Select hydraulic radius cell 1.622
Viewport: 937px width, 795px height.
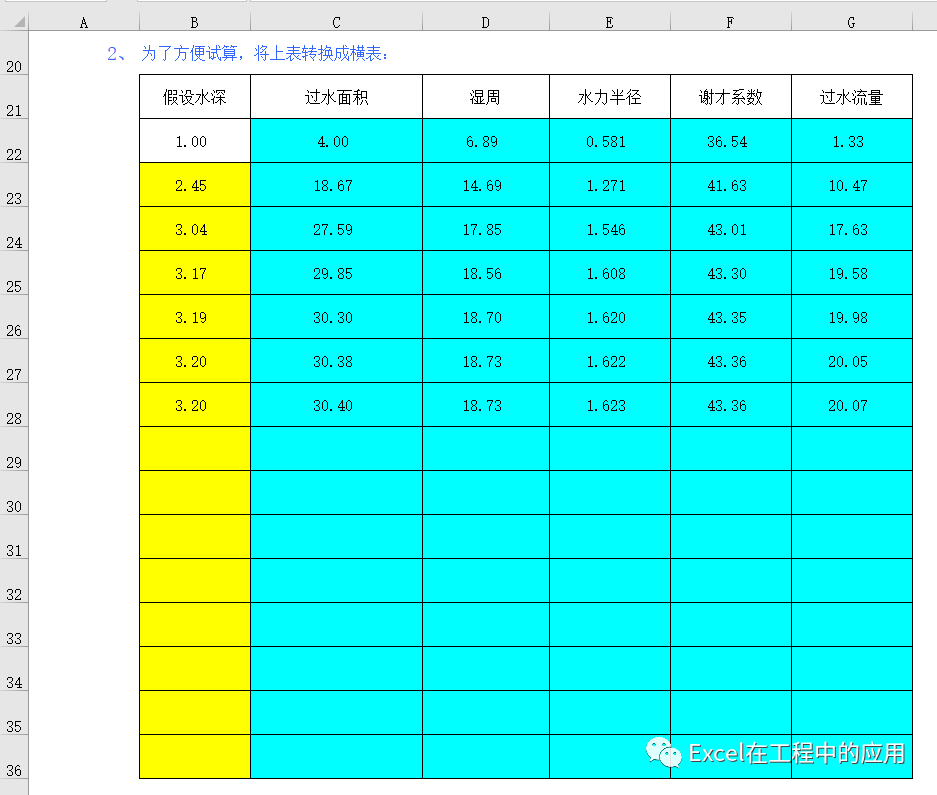(x=610, y=361)
